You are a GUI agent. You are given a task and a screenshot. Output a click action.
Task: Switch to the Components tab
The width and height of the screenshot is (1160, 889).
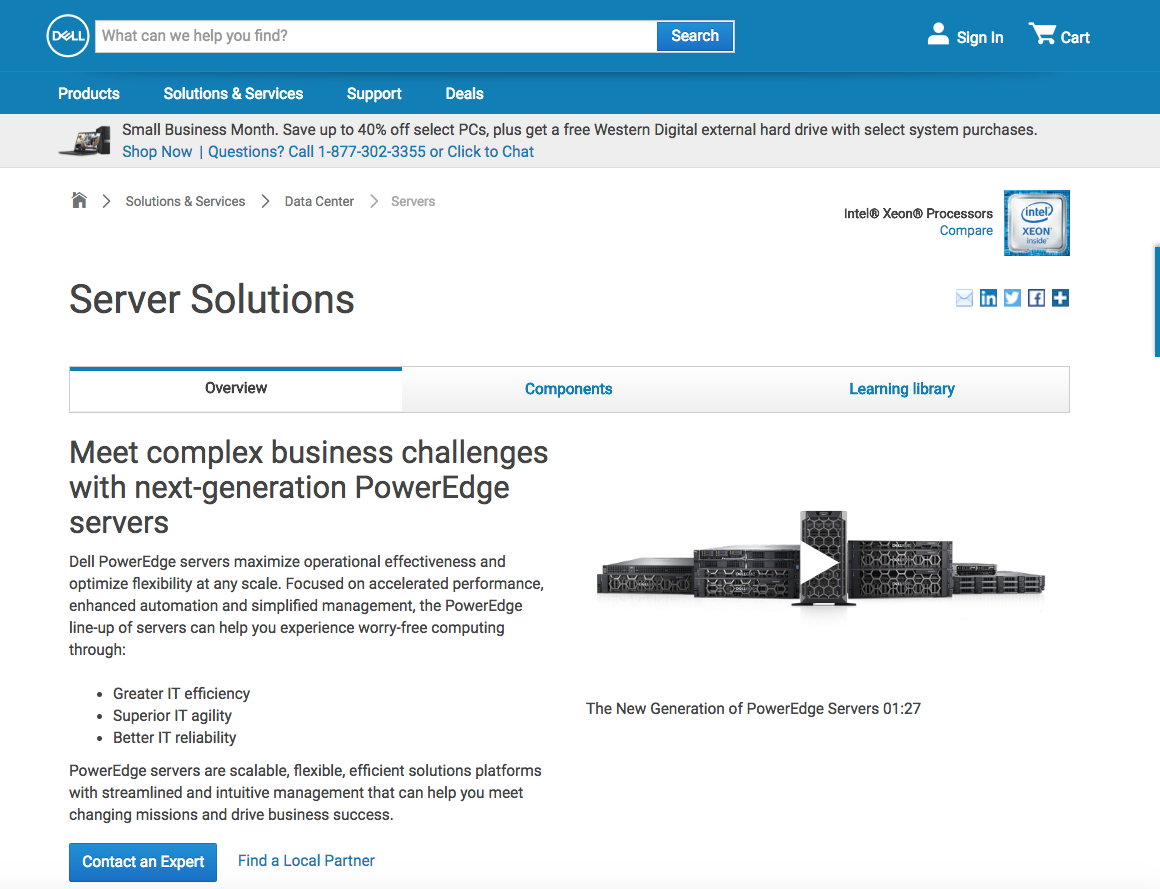click(x=568, y=389)
